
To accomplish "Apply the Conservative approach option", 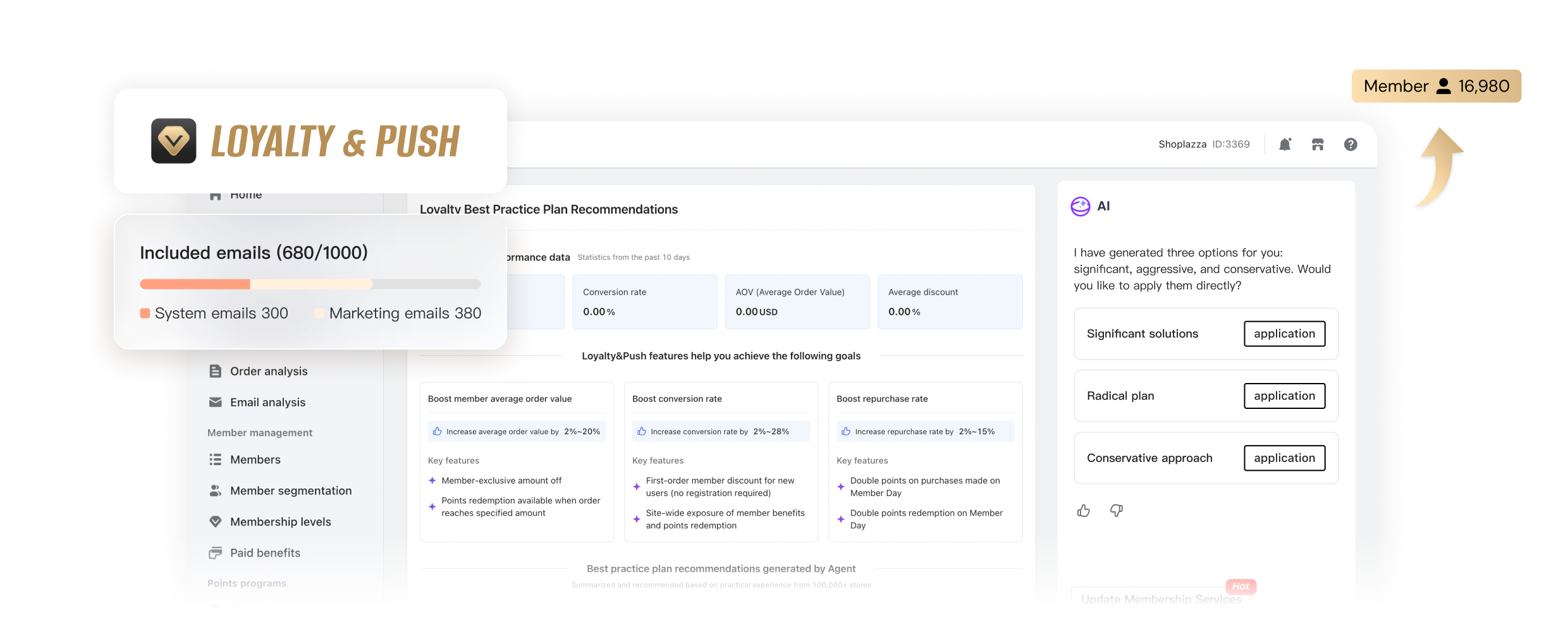I will coord(1284,458).
